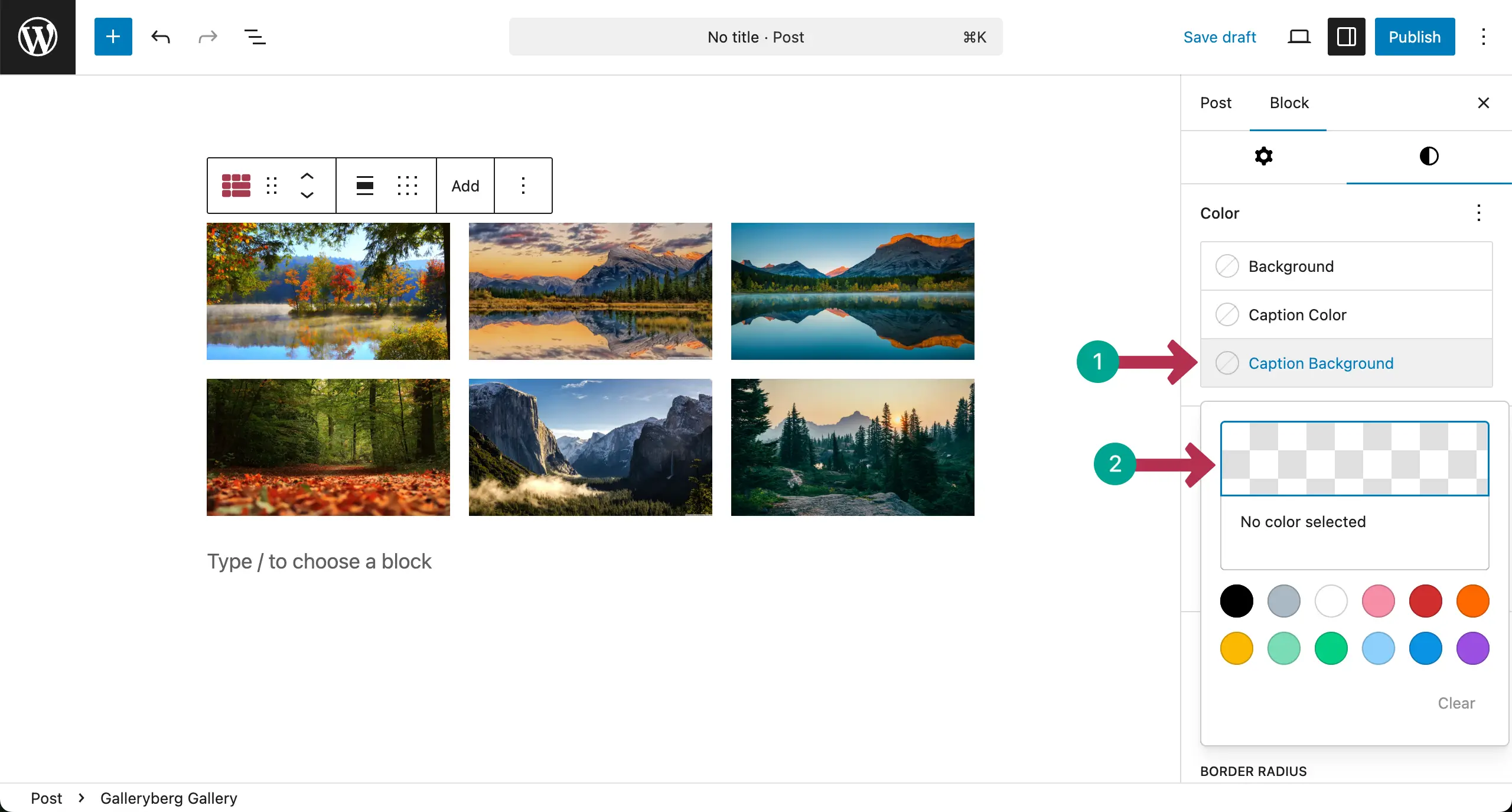Open the block inserter with the plus icon
1512x812 pixels.
[113, 37]
